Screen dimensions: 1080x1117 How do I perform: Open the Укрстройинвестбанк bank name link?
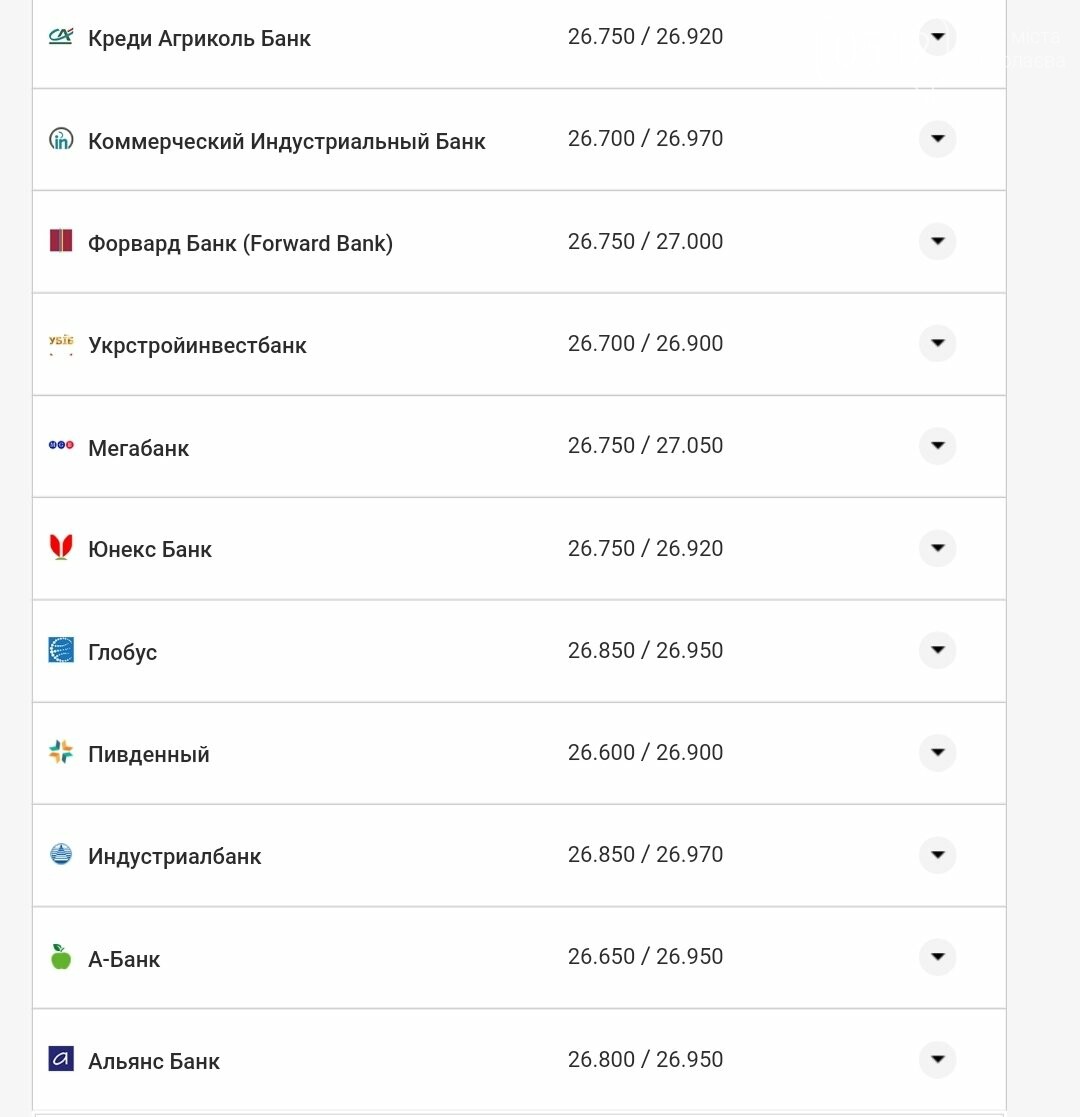pos(197,346)
